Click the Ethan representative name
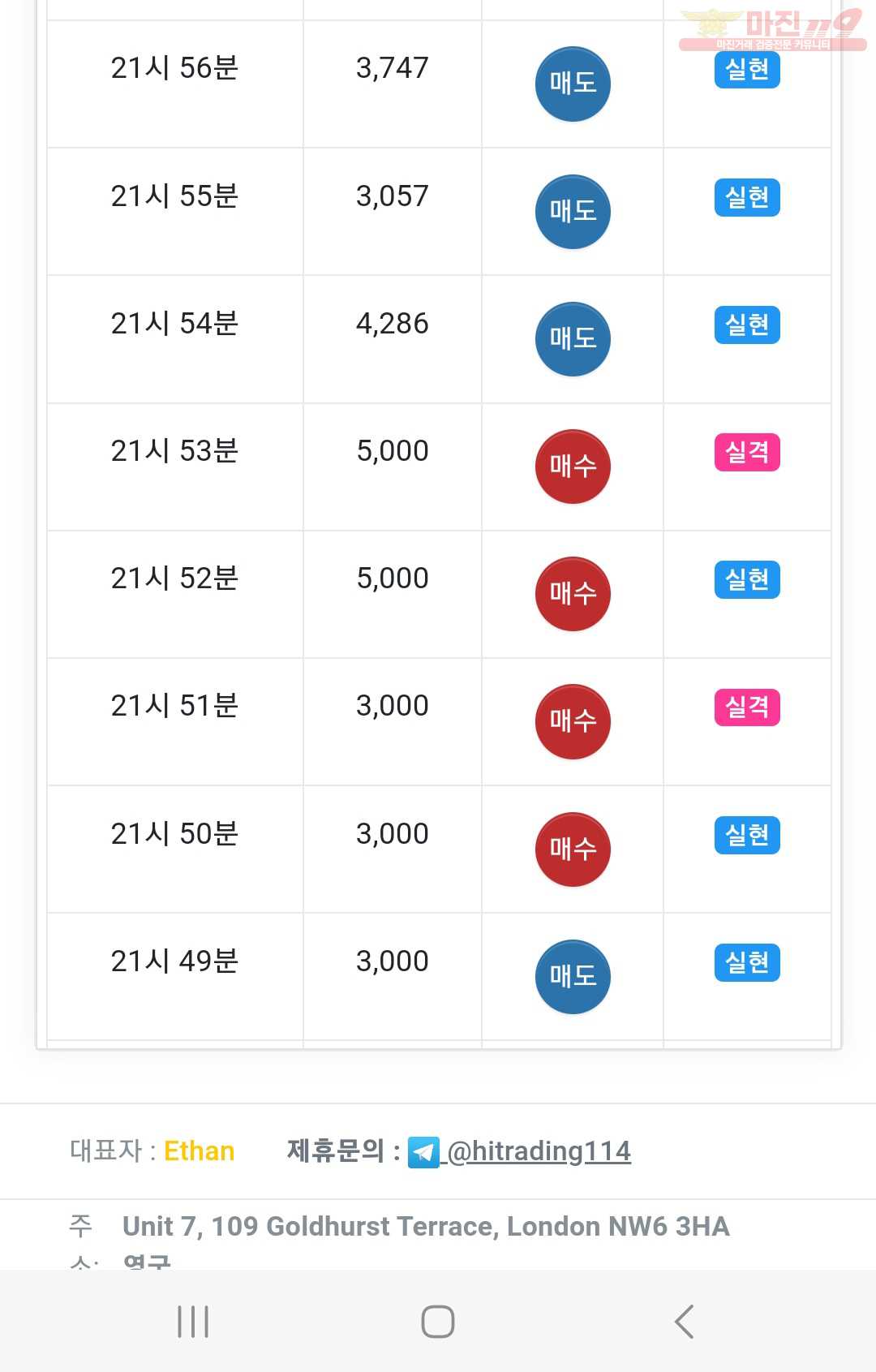This screenshot has height=1372, width=876. click(x=199, y=1151)
